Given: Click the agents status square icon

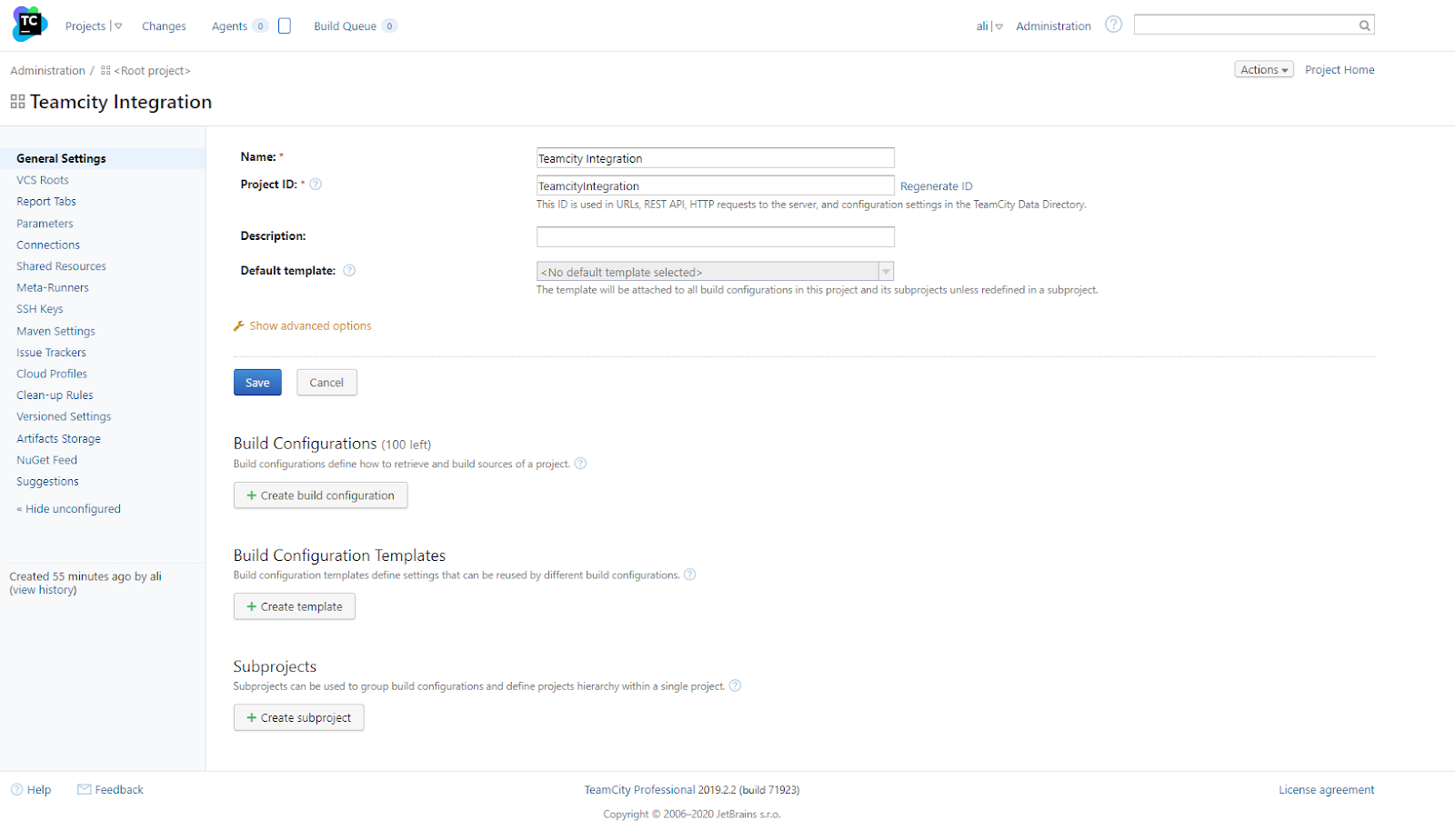Looking at the screenshot, I should (285, 25).
